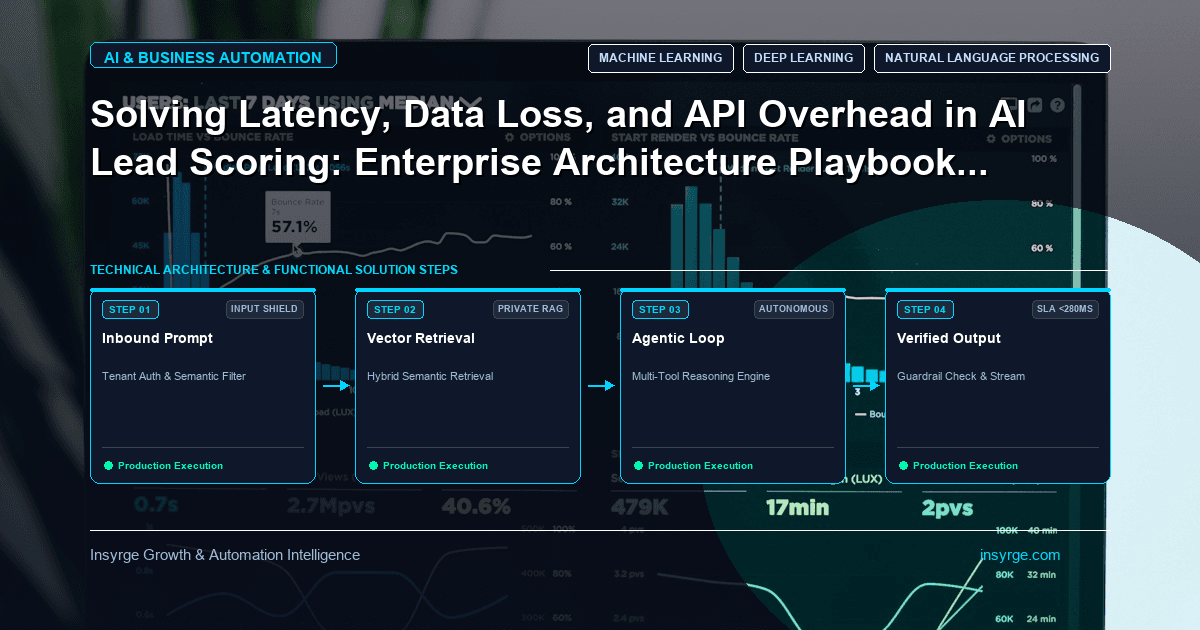1200x630 pixels.
Task: Select the 'Vector Retrieval' card title
Action: 421,338
